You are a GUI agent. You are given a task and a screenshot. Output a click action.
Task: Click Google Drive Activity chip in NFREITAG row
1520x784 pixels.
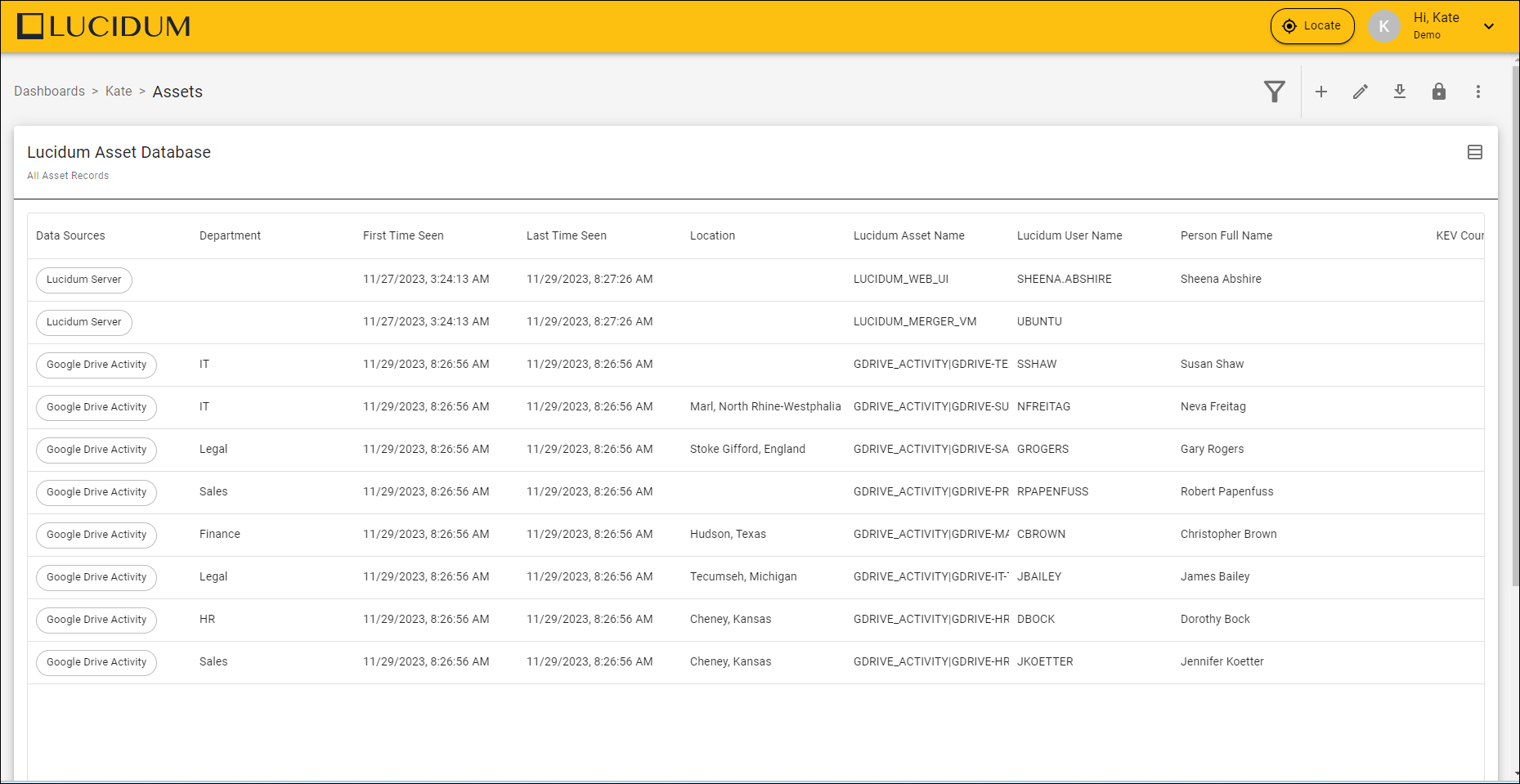pyautogui.click(x=96, y=407)
